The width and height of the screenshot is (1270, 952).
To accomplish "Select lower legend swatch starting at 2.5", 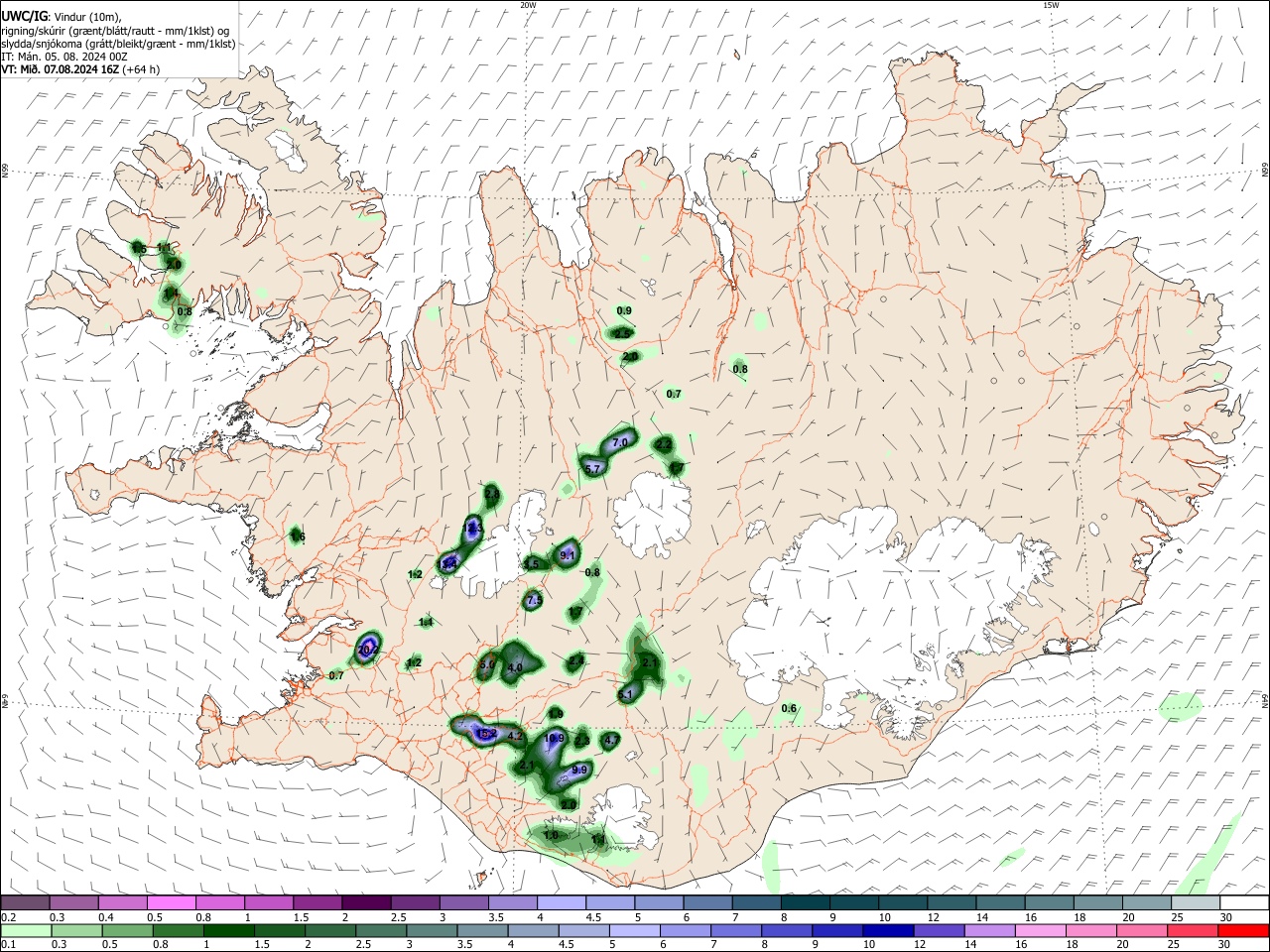I will [x=380, y=930].
